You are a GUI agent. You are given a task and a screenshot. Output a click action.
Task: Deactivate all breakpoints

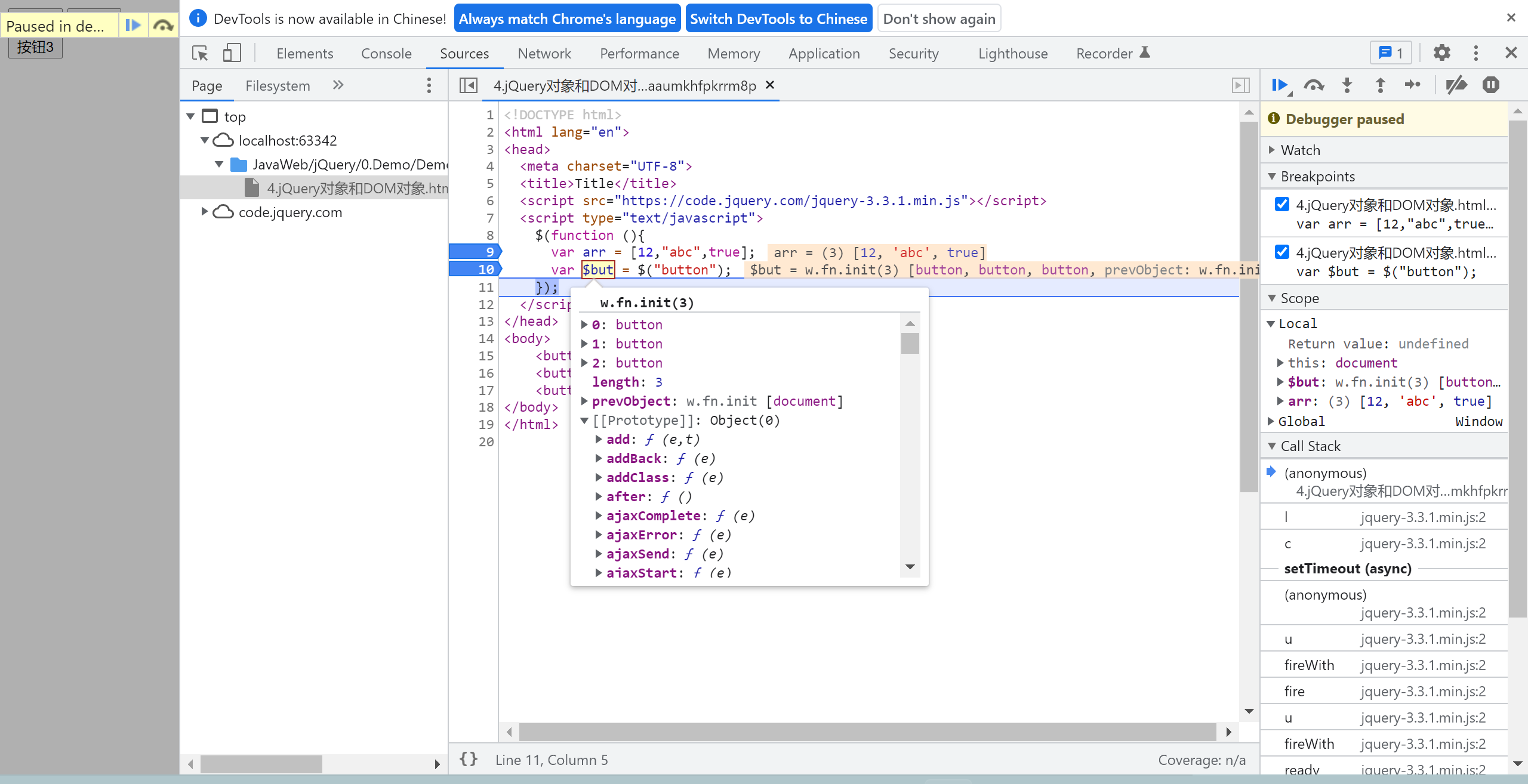pyautogui.click(x=1457, y=85)
